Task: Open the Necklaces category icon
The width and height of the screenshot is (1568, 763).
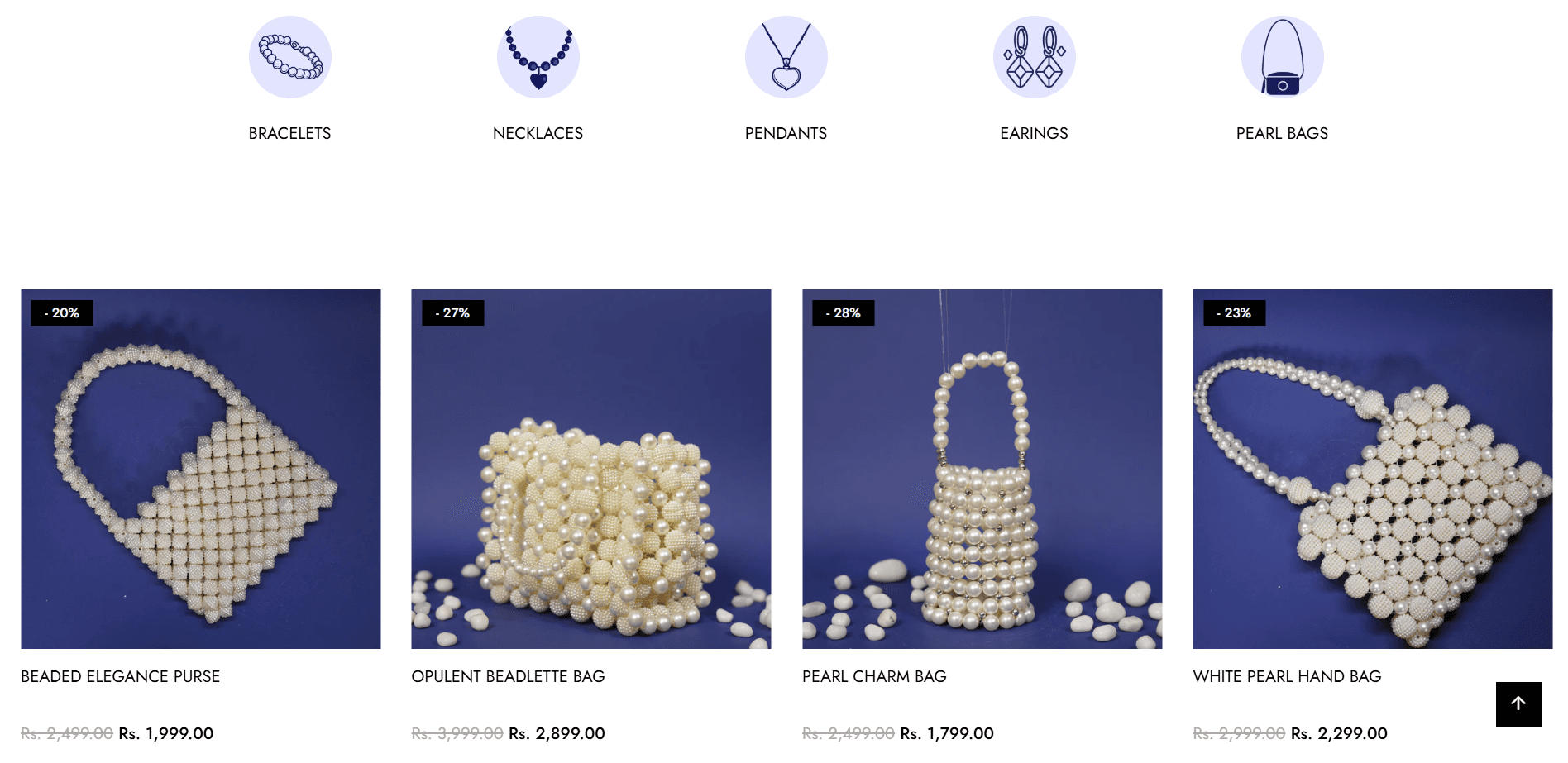Action: pyautogui.click(x=538, y=57)
